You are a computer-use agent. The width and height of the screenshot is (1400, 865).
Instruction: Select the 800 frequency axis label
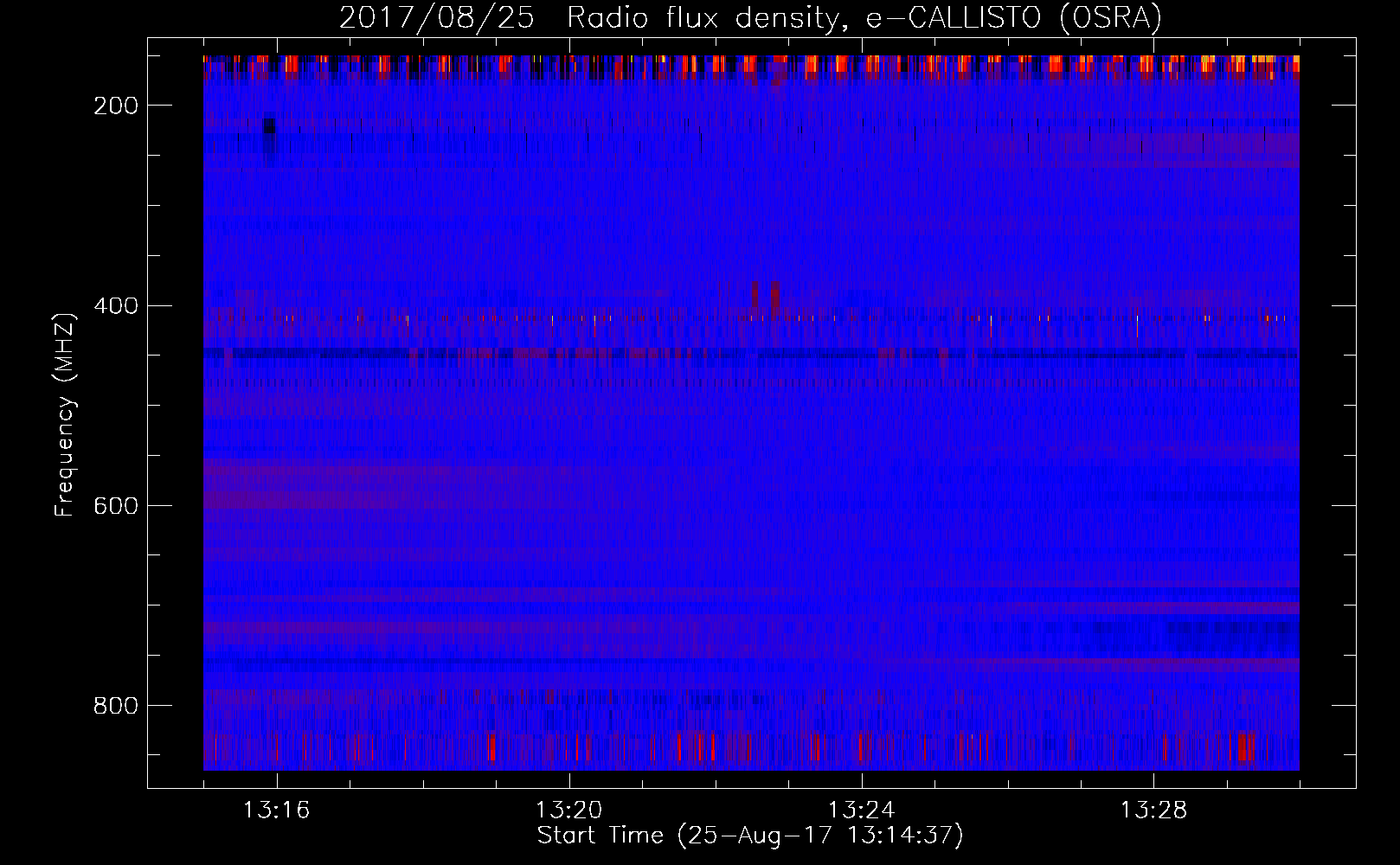click(x=116, y=706)
